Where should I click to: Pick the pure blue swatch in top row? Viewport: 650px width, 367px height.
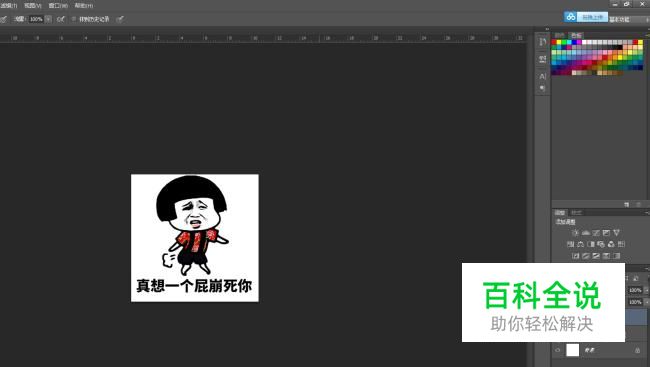574,42
